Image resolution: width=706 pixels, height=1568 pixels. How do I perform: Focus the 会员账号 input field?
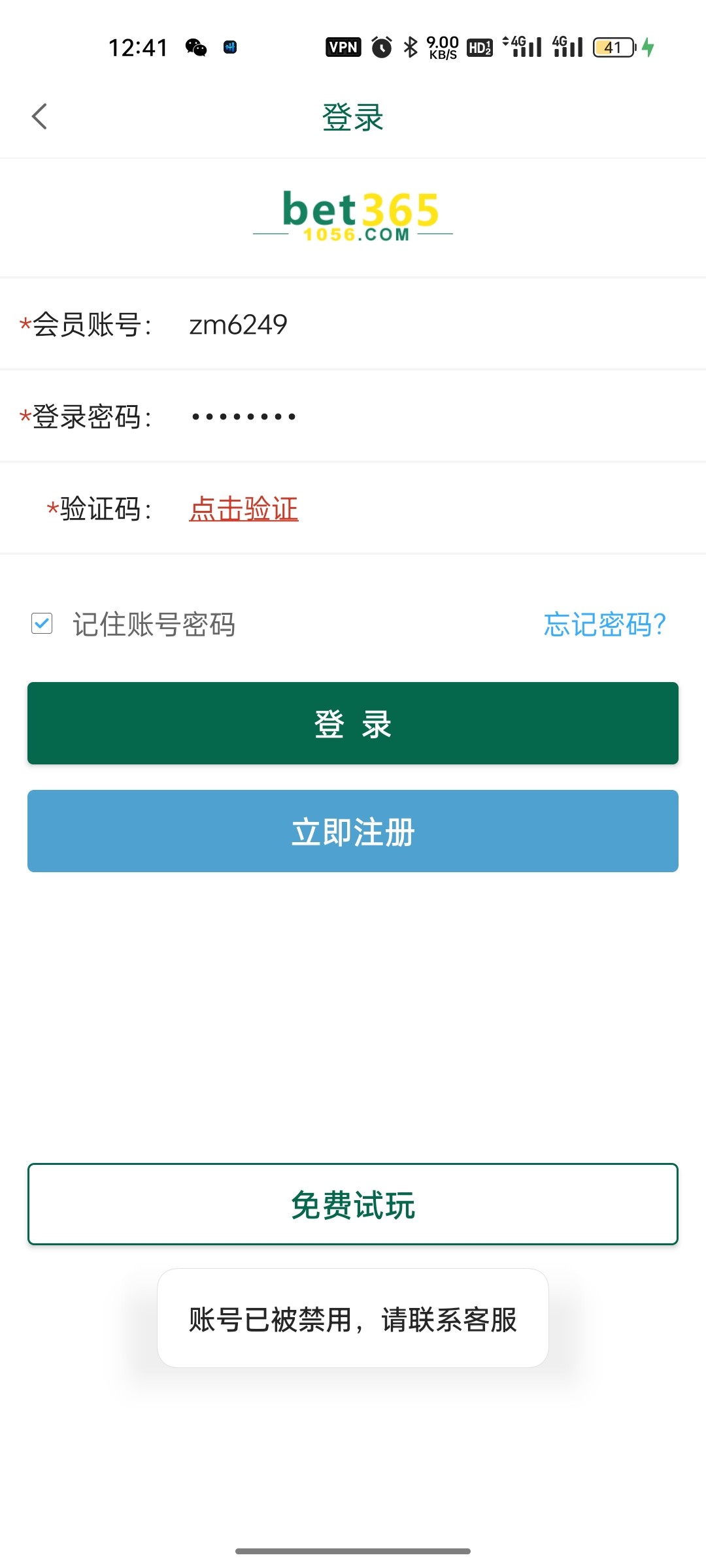pyautogui.click(x=425, y=325)
